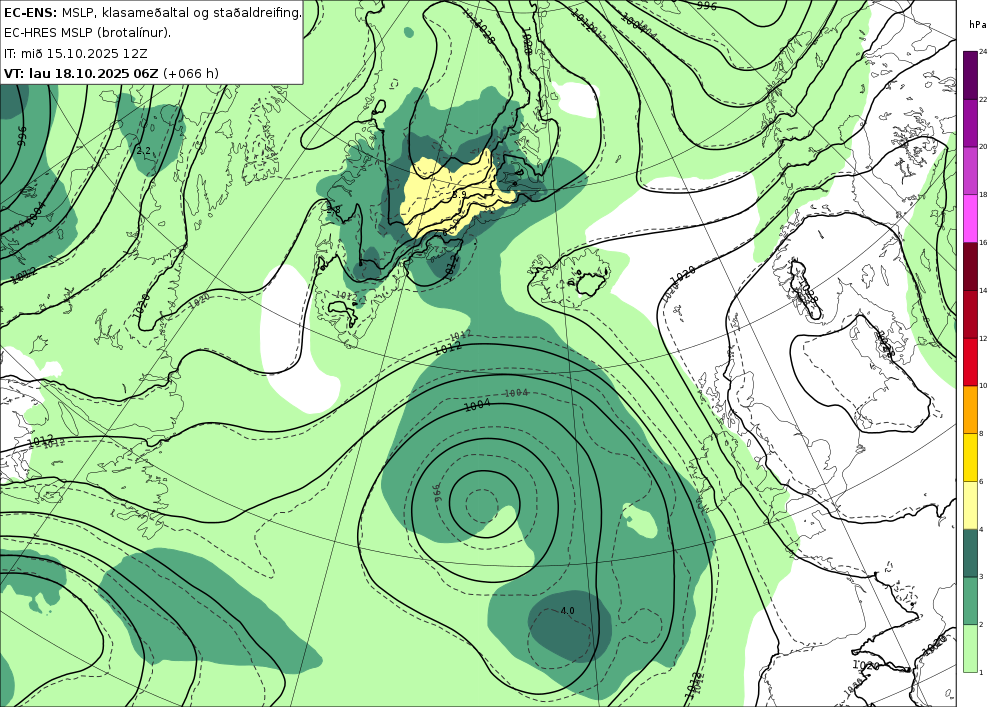Click the innermost closed isobar of the low
The width and height of the screenshot is (1000, 707).
pyautogui.click(x=485, y=504)
